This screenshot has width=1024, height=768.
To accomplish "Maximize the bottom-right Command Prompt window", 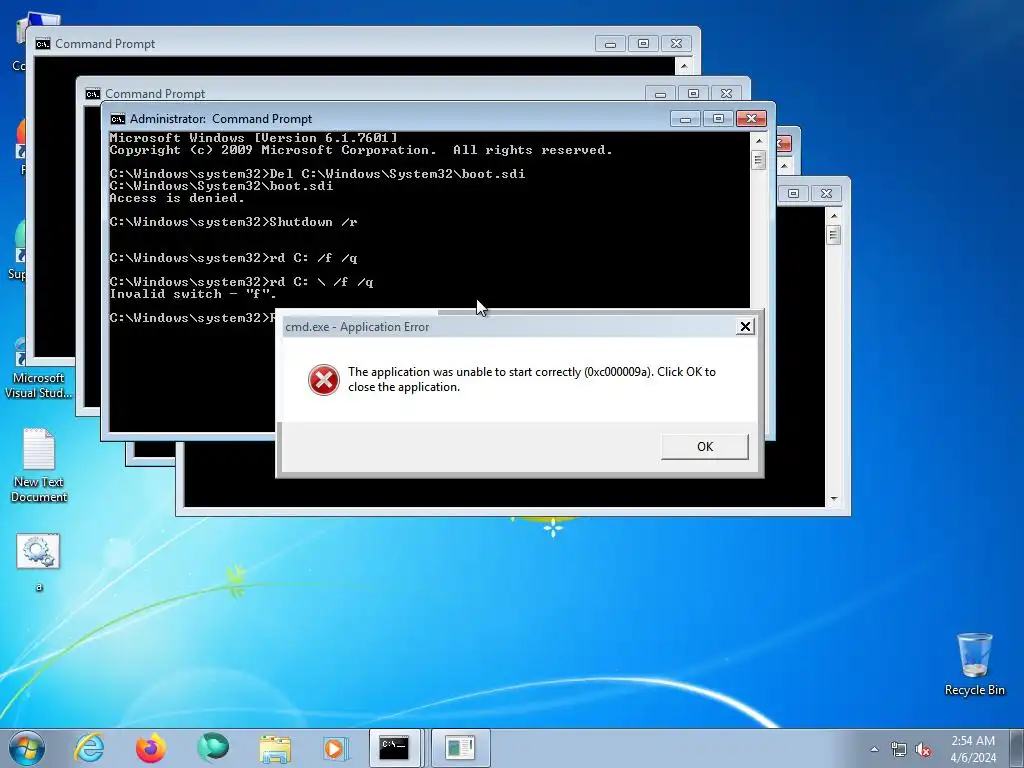I will (x=793, y=193).
